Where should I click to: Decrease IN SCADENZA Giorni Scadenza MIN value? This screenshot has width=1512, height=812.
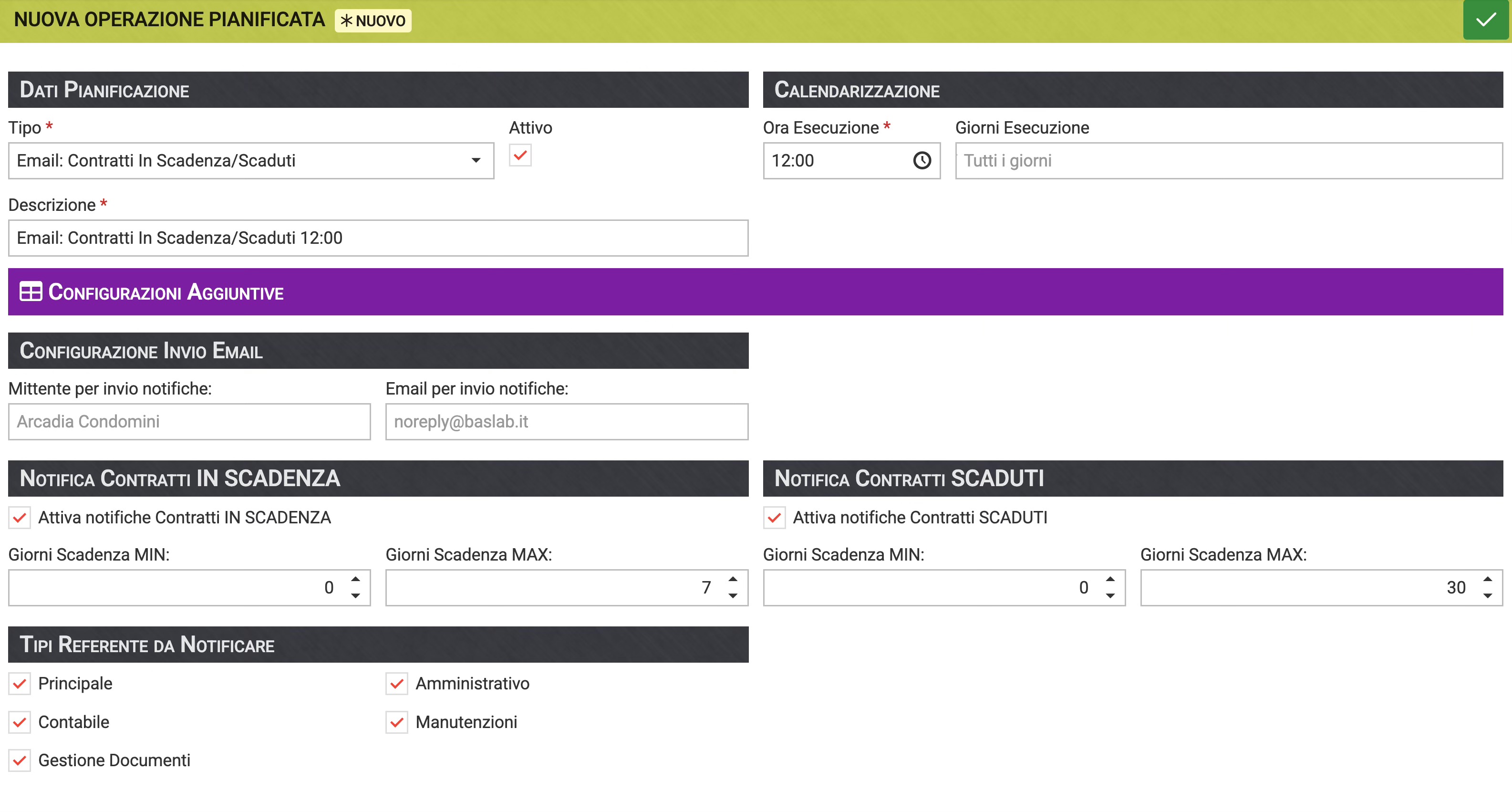pos(355,595)
